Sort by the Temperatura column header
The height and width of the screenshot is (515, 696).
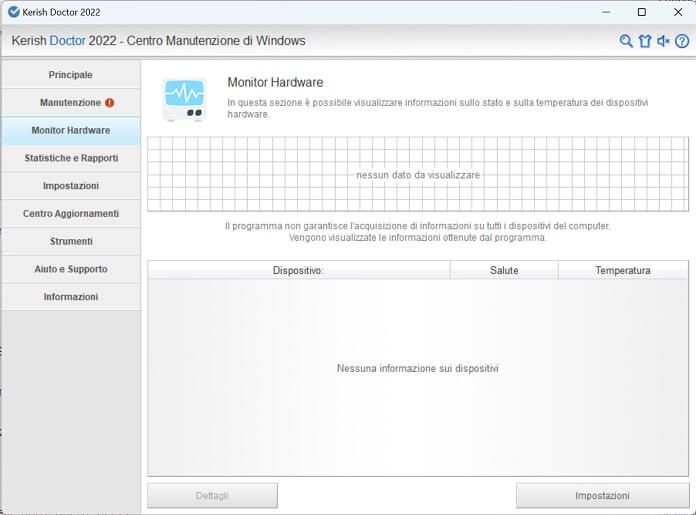pyautogui.click(x=623, y=270)
